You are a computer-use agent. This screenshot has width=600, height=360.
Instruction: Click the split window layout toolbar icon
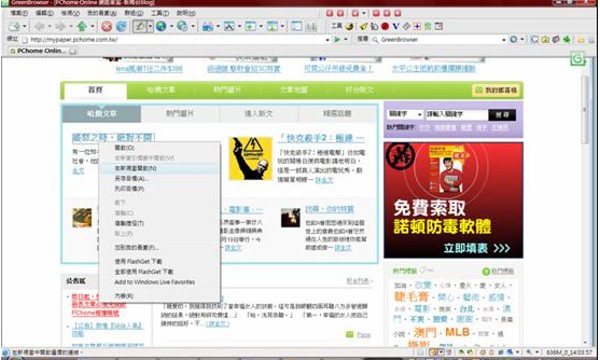tap(297, 26)
